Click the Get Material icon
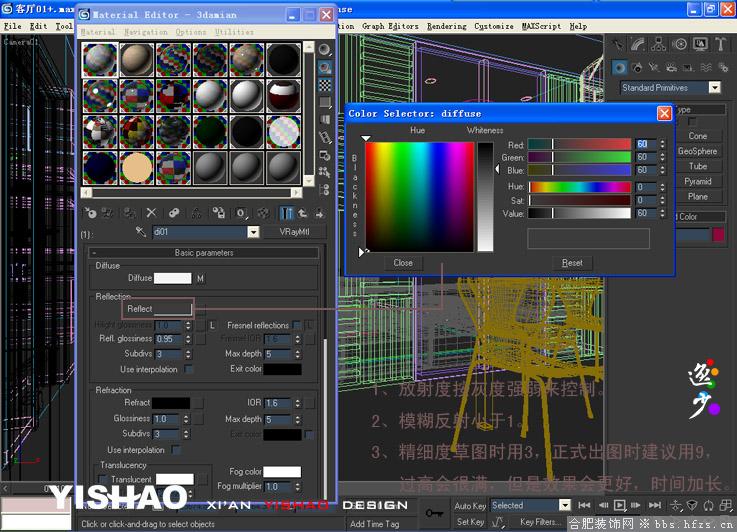737x532 pixels. (90, 213)
